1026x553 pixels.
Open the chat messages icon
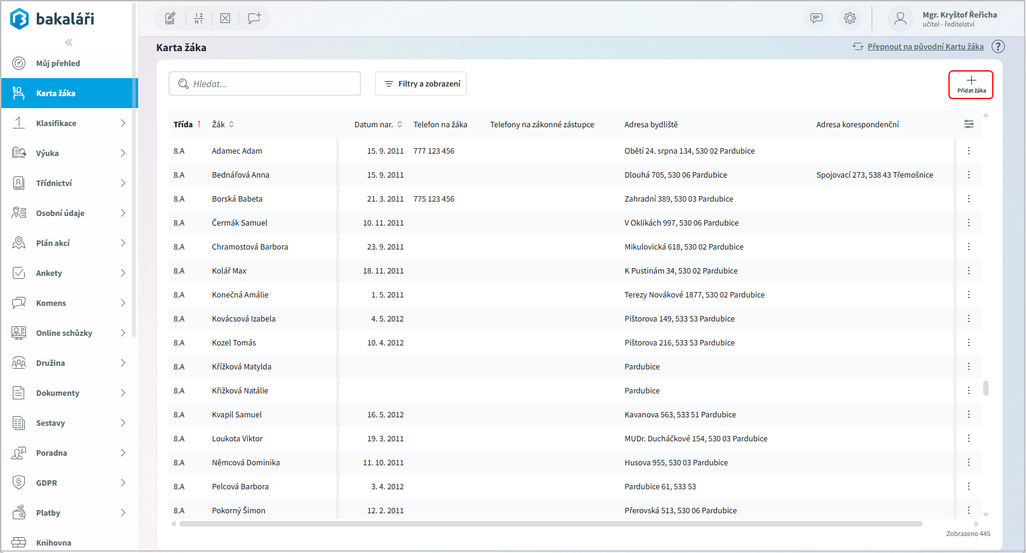pos(816,18)
